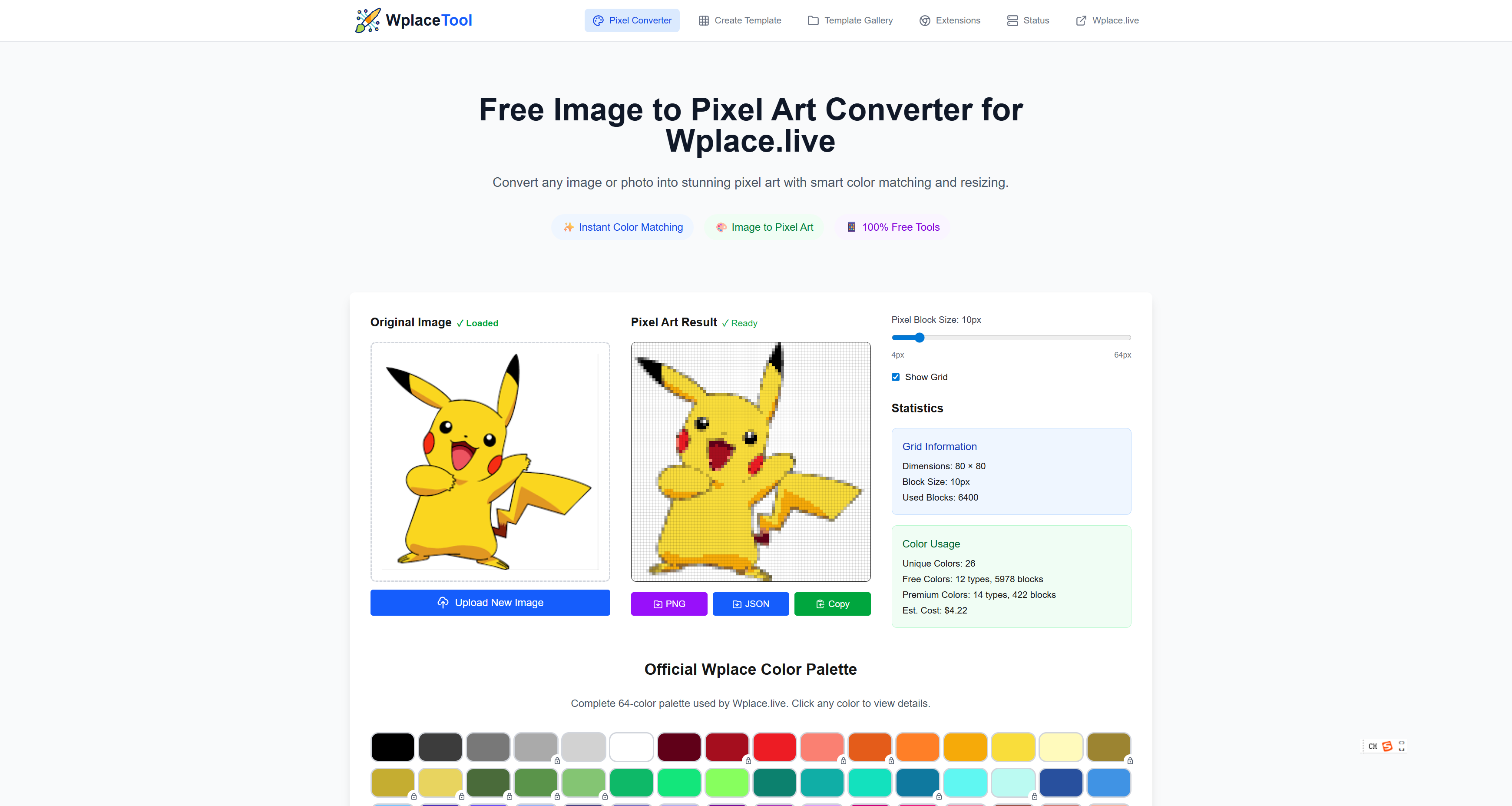Click the Sogou input method tray icon
The width and height of the screenshot is (1512, 806).
coord(1387,746)
